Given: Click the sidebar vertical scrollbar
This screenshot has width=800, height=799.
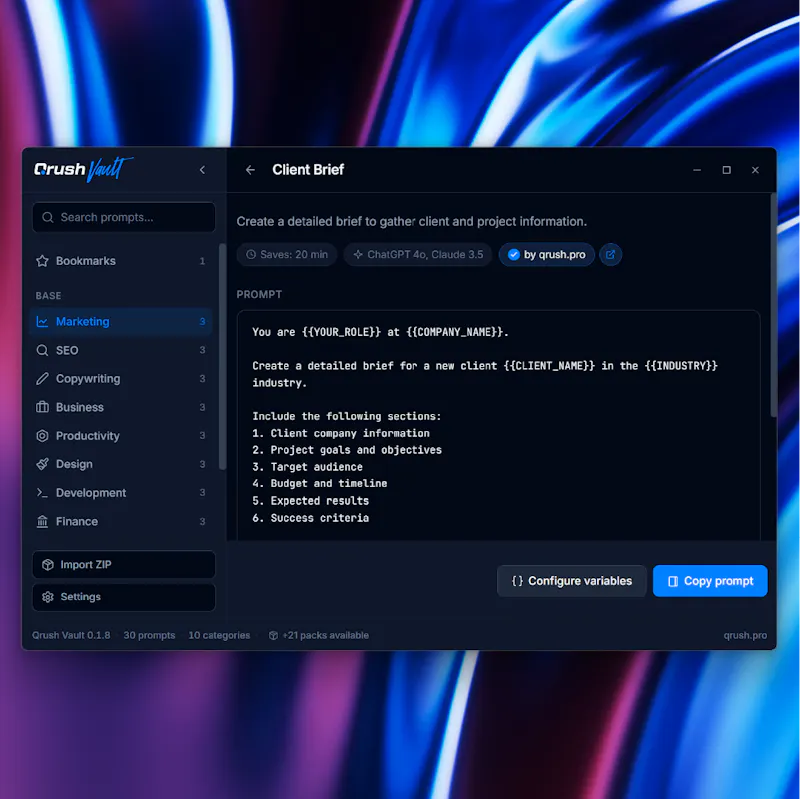Looking at the screenshot, I should click(222, 356).
